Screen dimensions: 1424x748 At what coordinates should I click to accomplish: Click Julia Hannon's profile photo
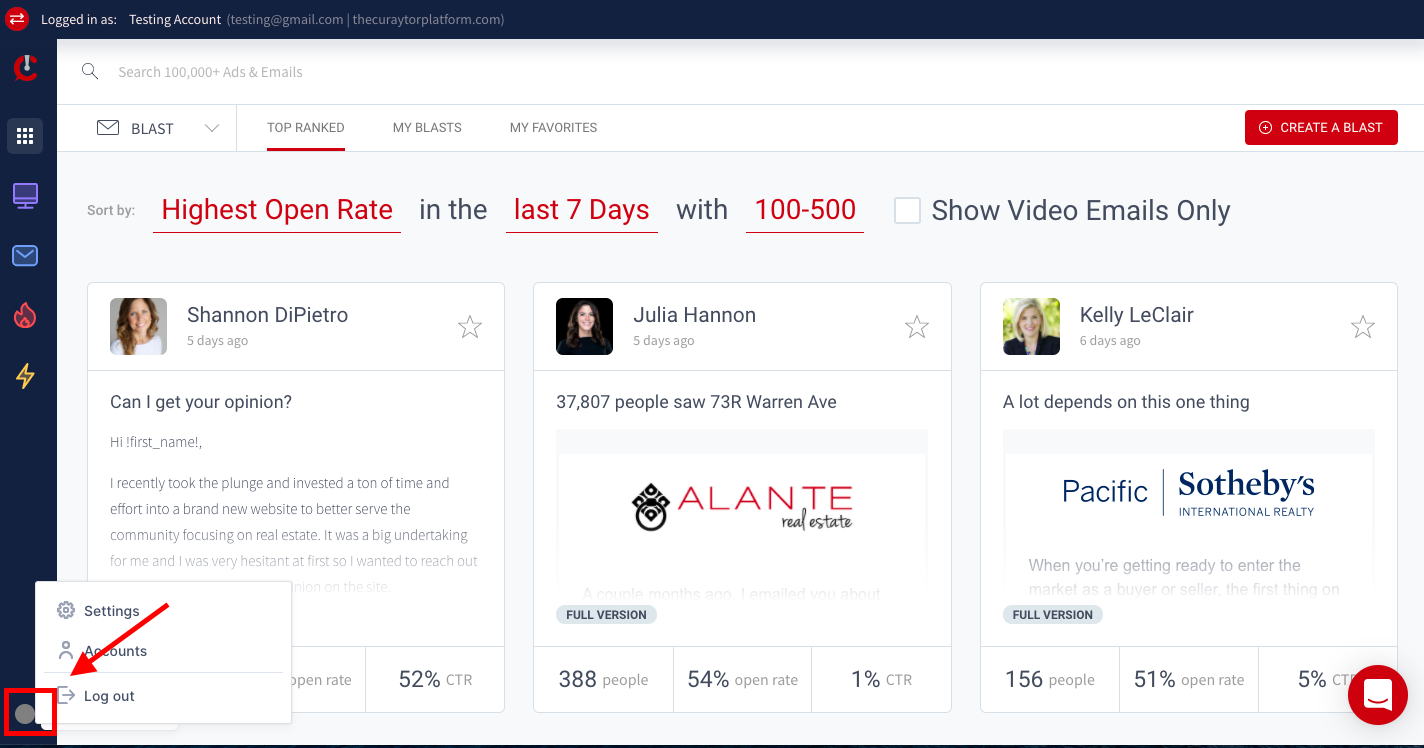point(584,326)
